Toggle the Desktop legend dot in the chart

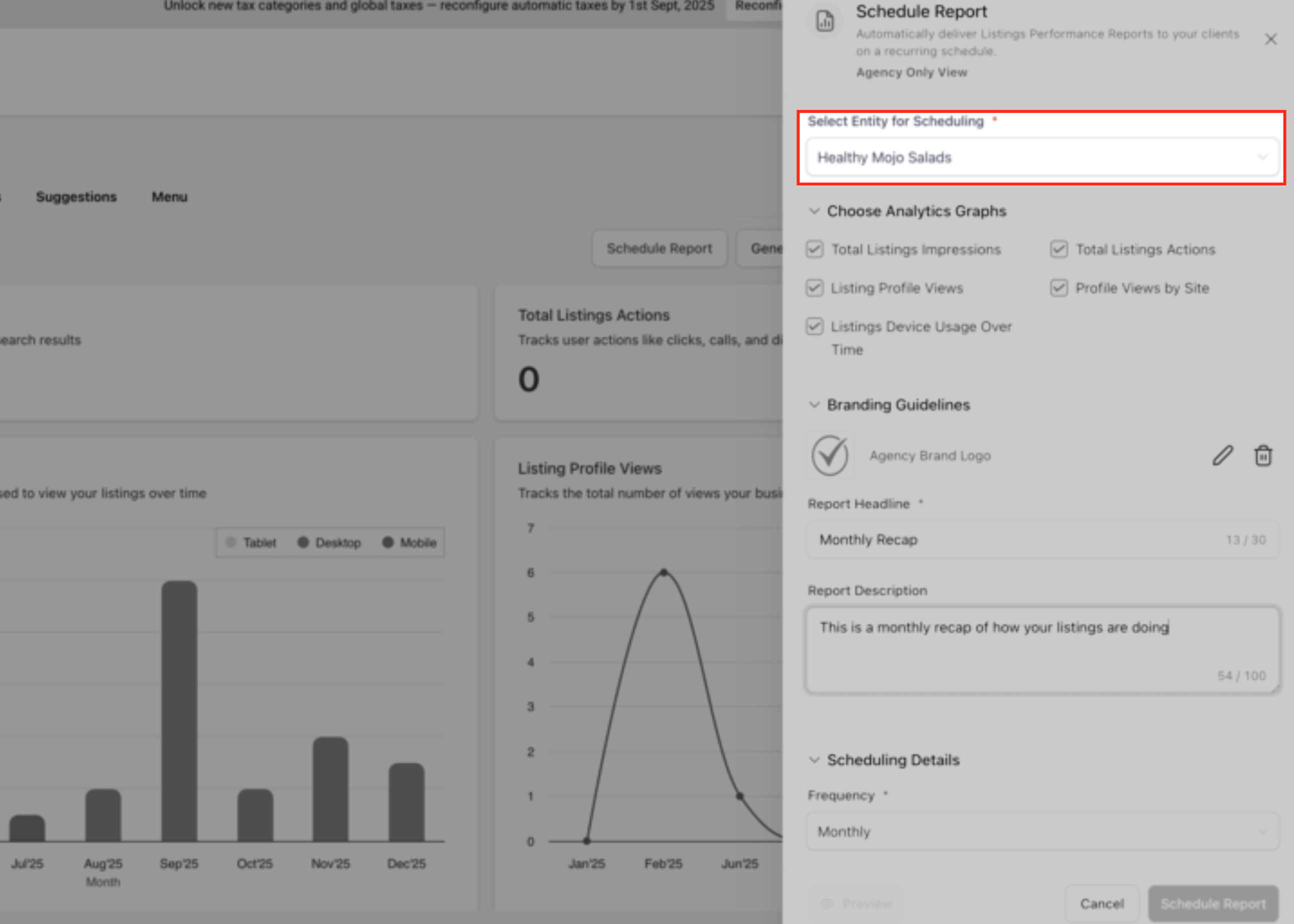pyautogui.click(x=303, y=542)
